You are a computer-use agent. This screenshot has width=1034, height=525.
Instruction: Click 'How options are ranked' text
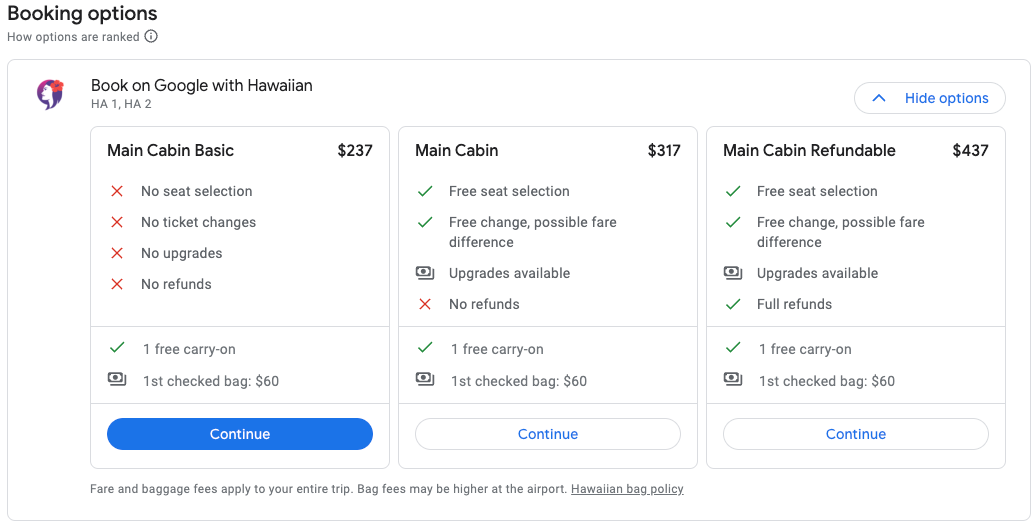pyautogui.click(x=73, y=37)
